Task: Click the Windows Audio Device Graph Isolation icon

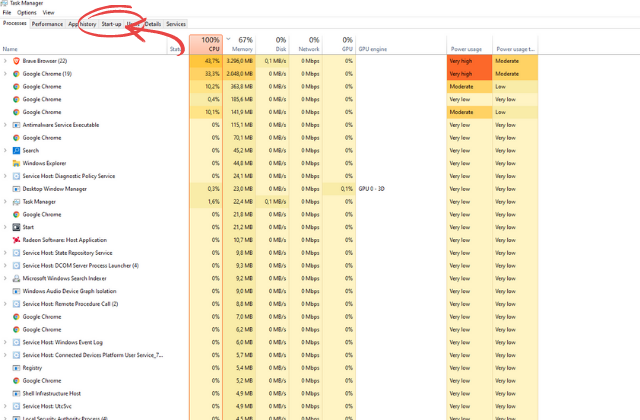Action: [16, 291]
